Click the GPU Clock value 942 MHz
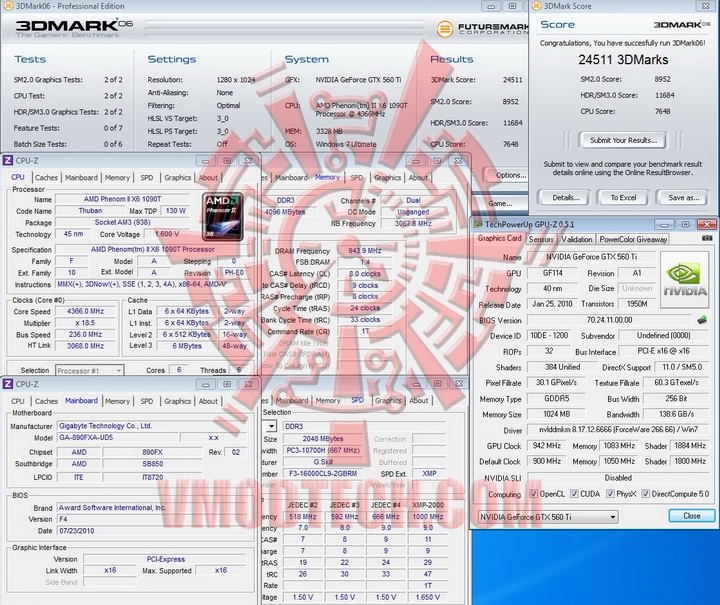The width and height of the screenshot is (720, 605). pos(546,445)
